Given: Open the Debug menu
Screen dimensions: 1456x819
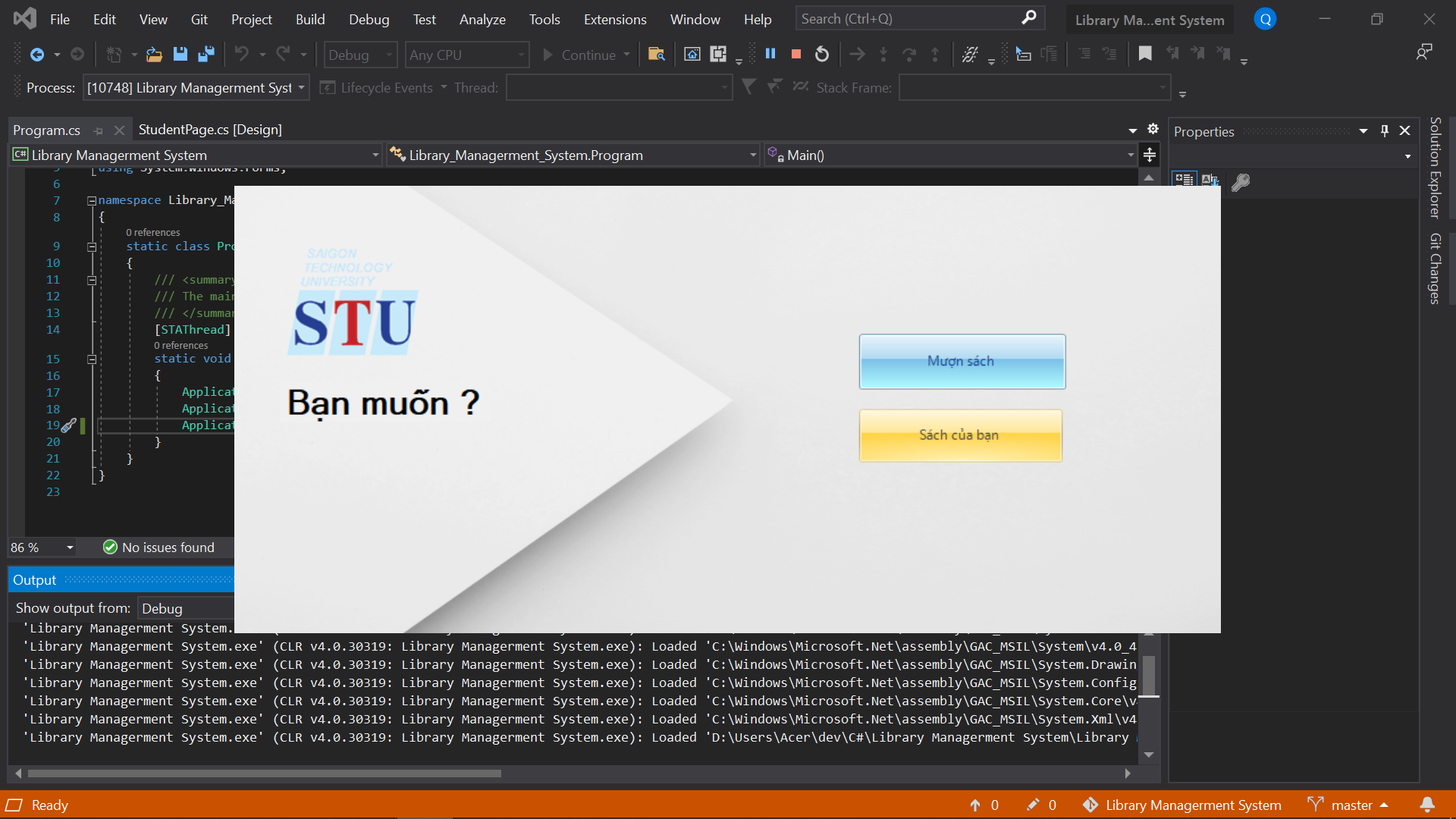Looking at the screenshot, I should (369, 19).
